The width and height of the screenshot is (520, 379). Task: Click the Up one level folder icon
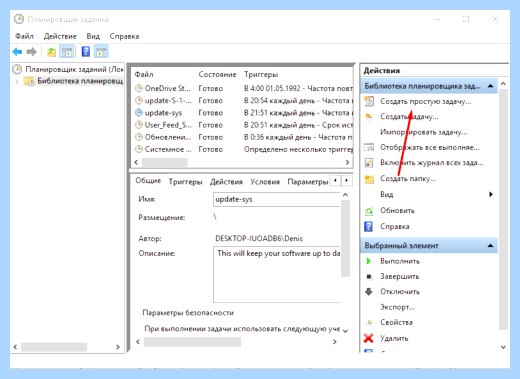[51, 52]
